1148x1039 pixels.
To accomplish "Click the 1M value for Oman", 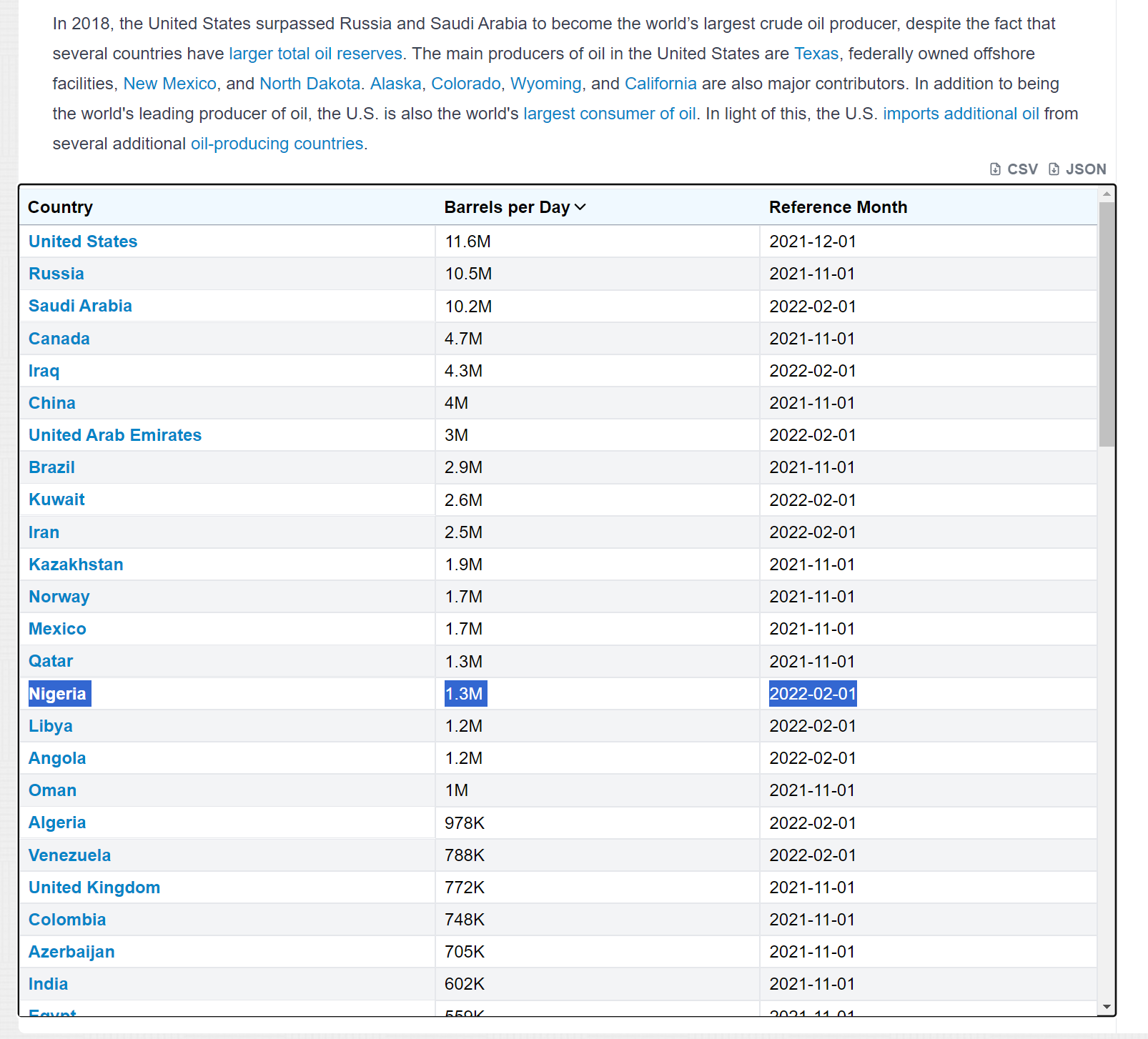I will click(x=457, y=790).
